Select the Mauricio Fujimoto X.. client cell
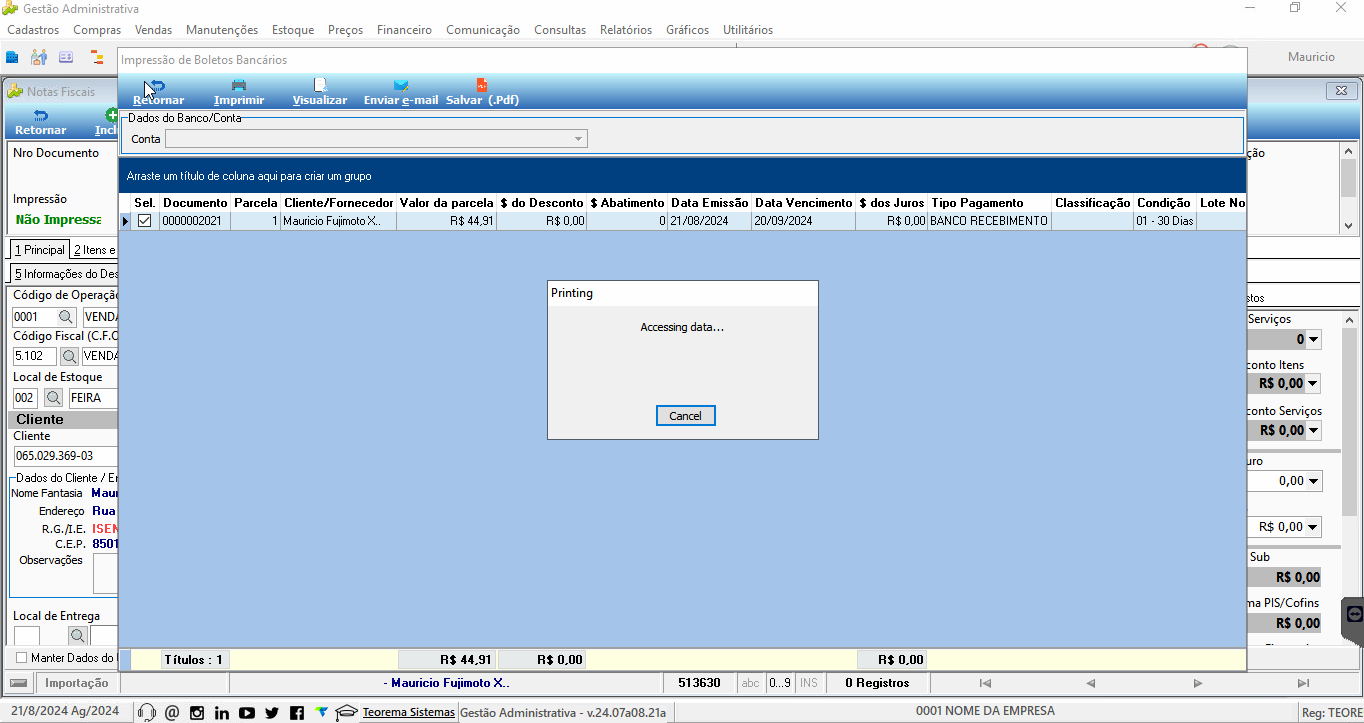 click(x=337, y=221)
